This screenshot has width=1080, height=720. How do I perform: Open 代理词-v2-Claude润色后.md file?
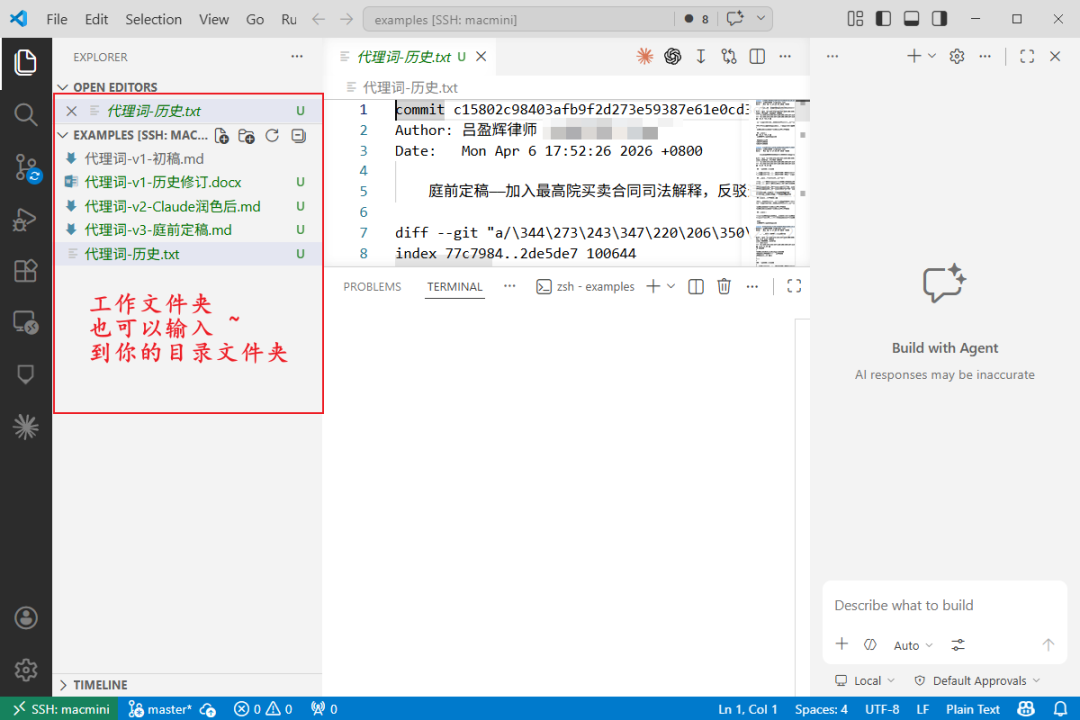point(187,207)
